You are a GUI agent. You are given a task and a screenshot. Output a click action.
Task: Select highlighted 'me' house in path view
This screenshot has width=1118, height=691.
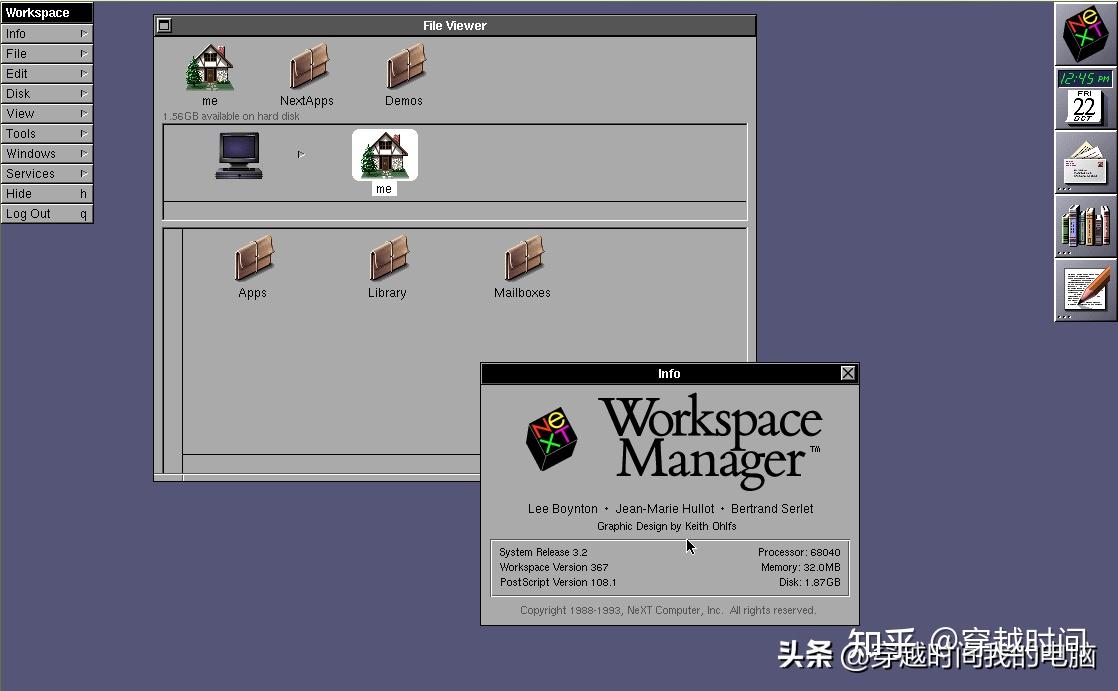(x=384, y=162)
